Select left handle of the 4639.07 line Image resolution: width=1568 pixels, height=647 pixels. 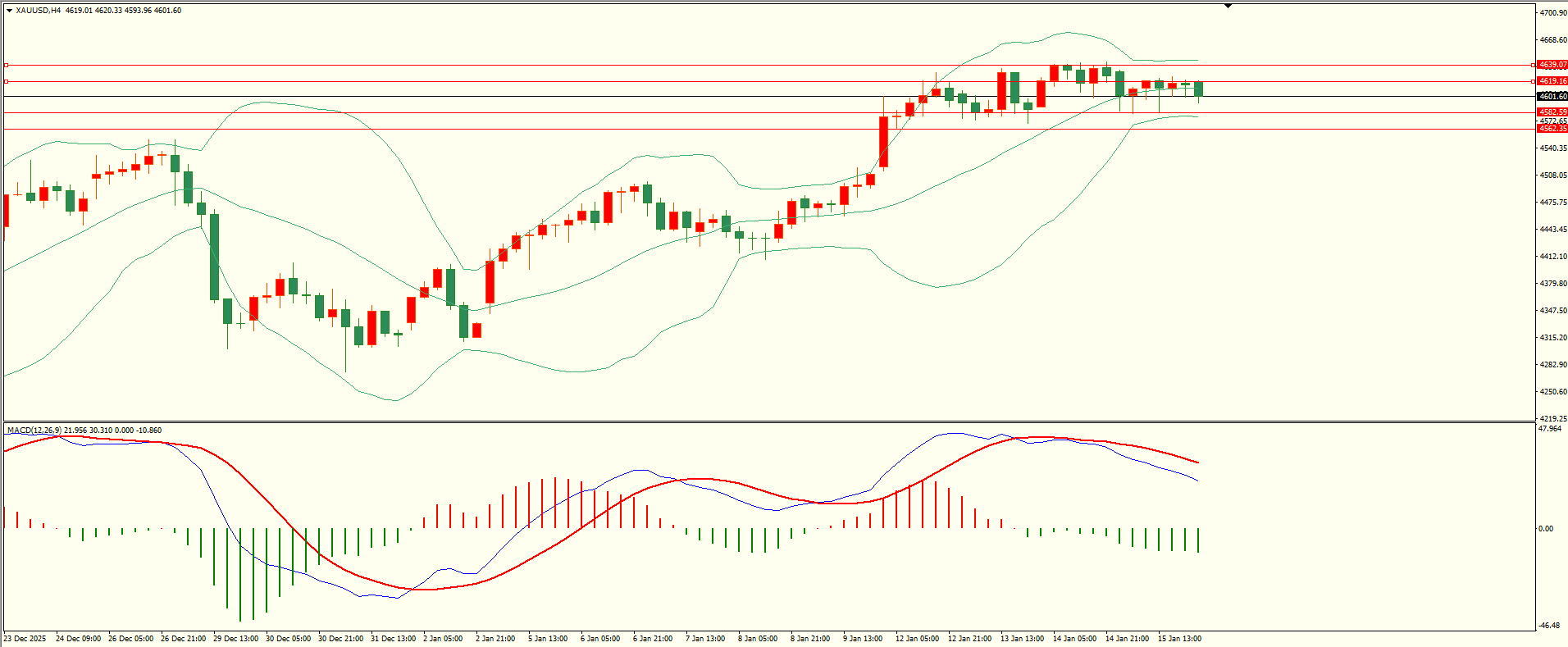pyautogui.click(x=6, y=65)
